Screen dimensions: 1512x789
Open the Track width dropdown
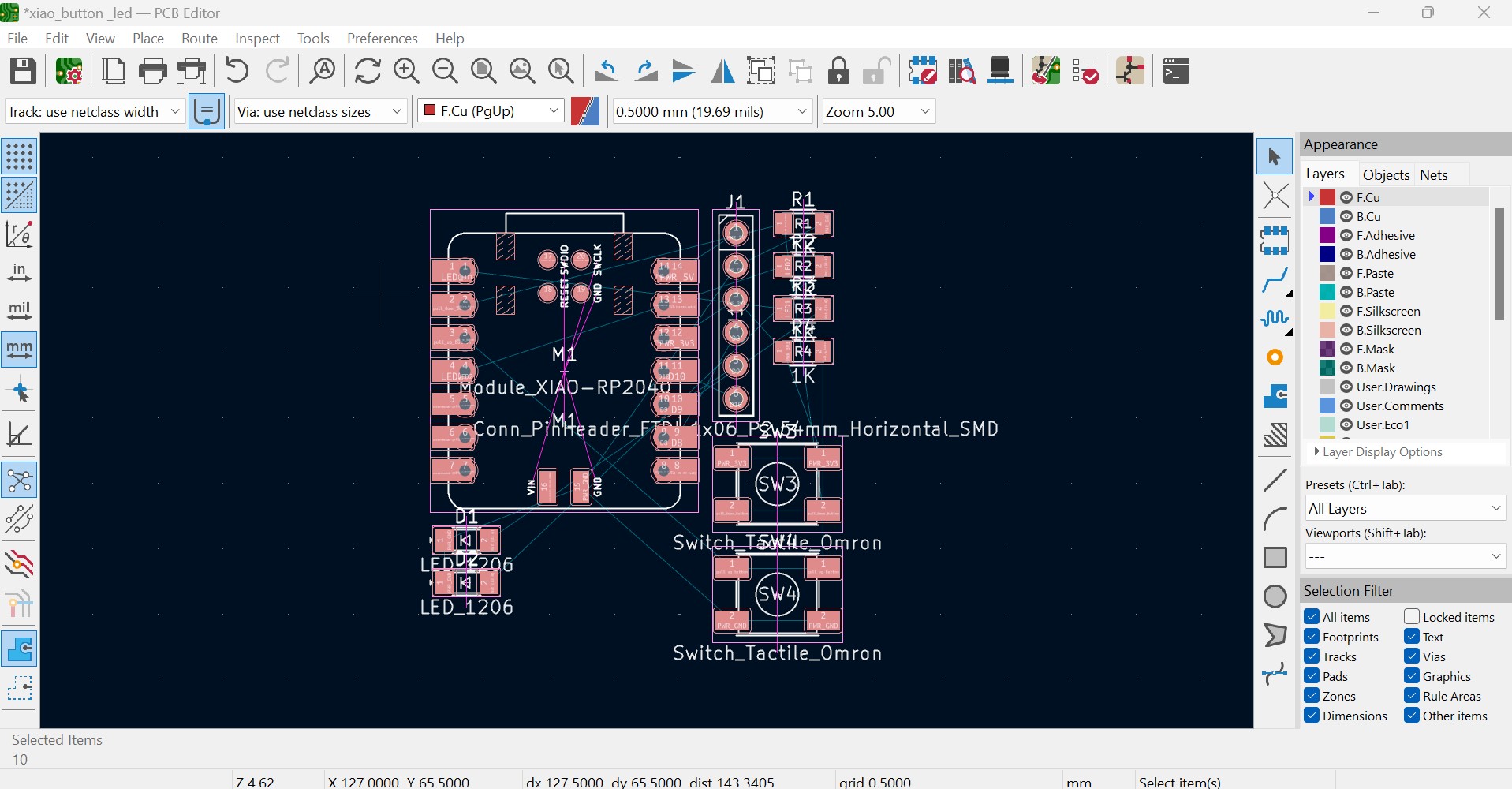pyautogui.click(x=95, y=111)
